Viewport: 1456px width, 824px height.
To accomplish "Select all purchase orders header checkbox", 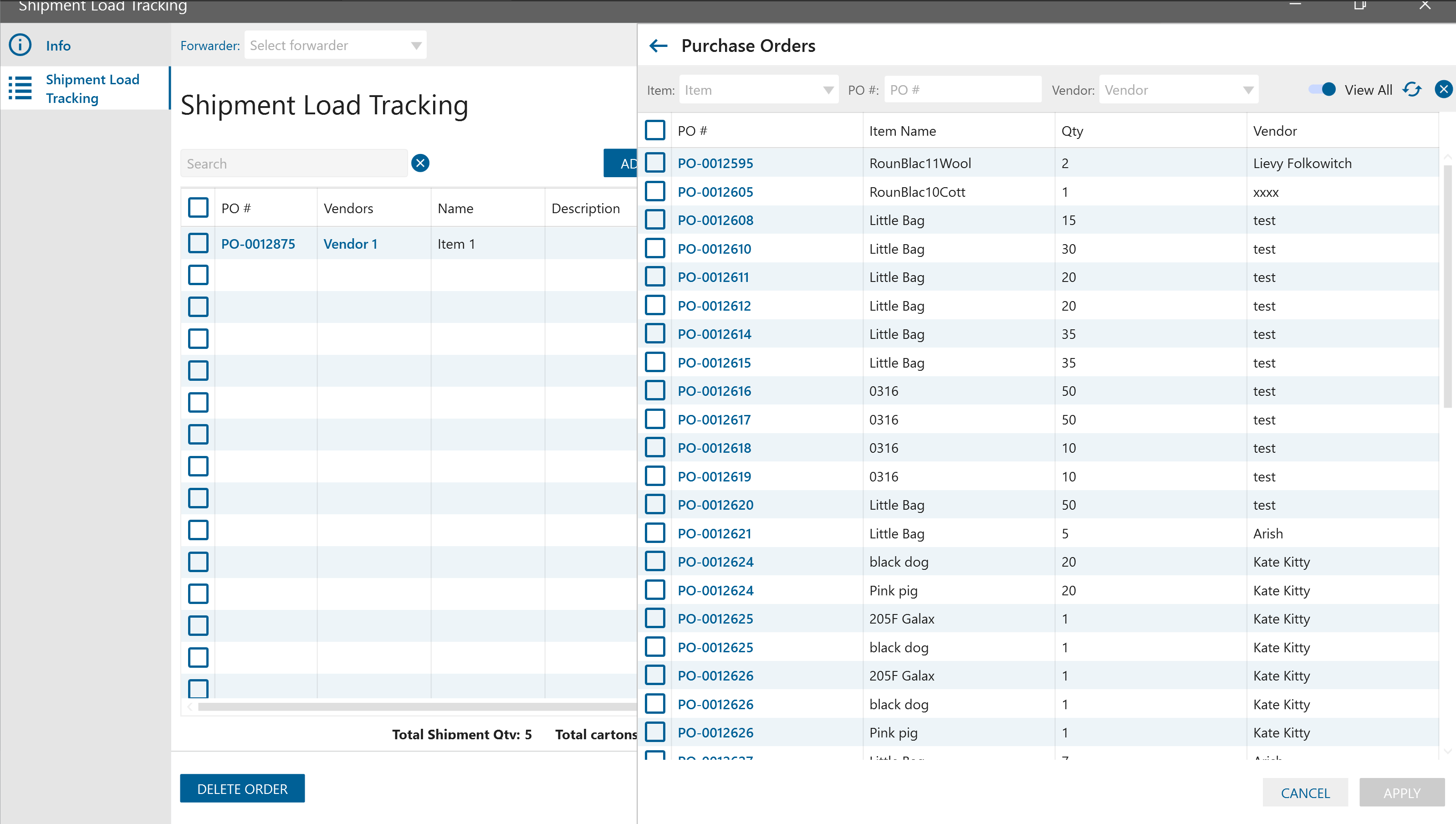I will tap(655, 131).
